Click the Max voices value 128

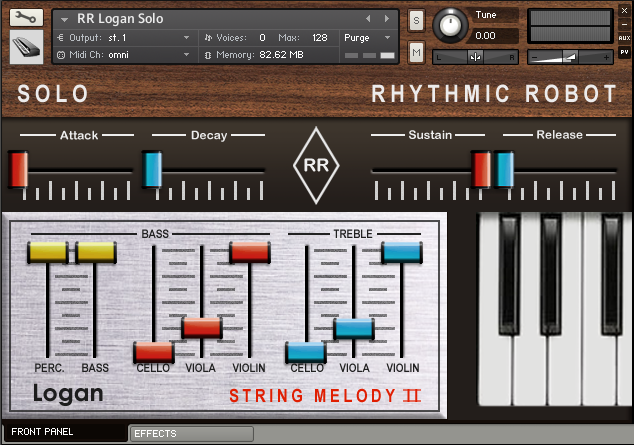point(320,37)
